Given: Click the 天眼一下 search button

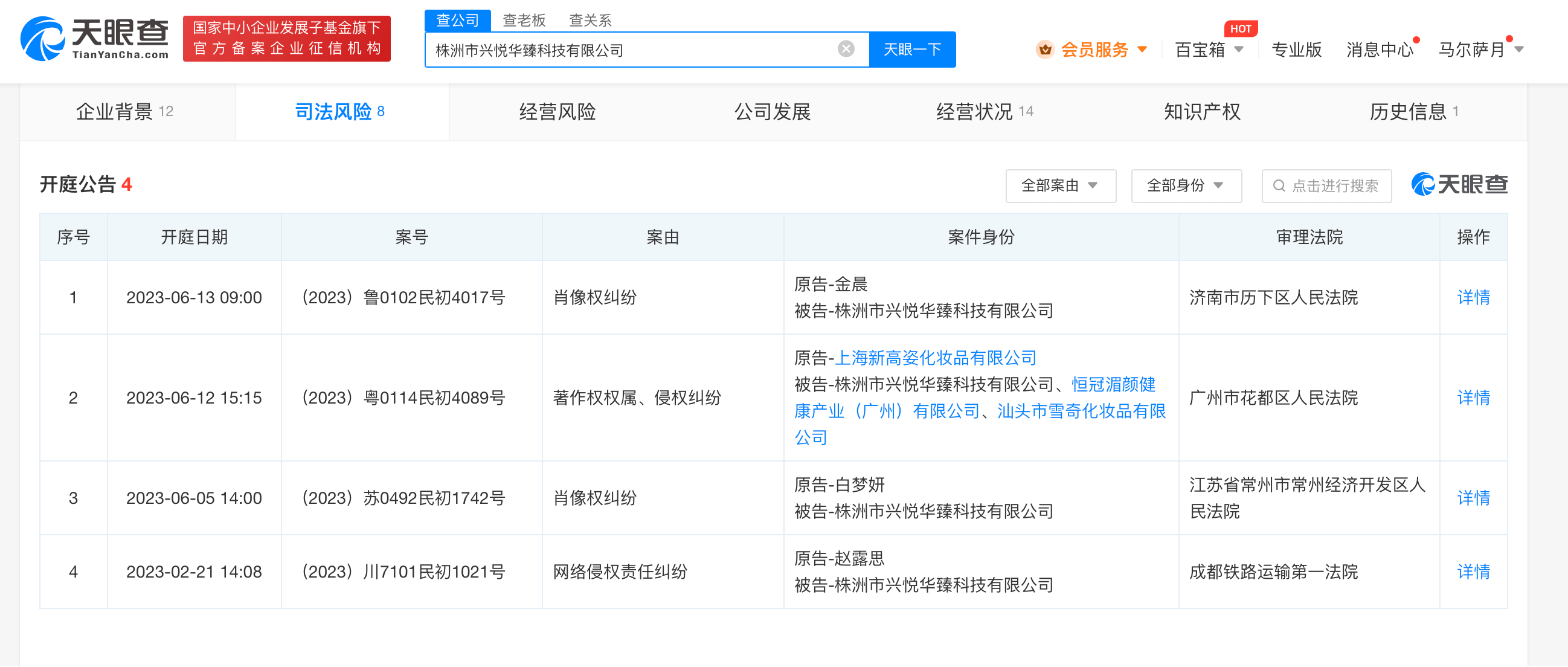Looking at the screenshot, I should coord(912,50).
